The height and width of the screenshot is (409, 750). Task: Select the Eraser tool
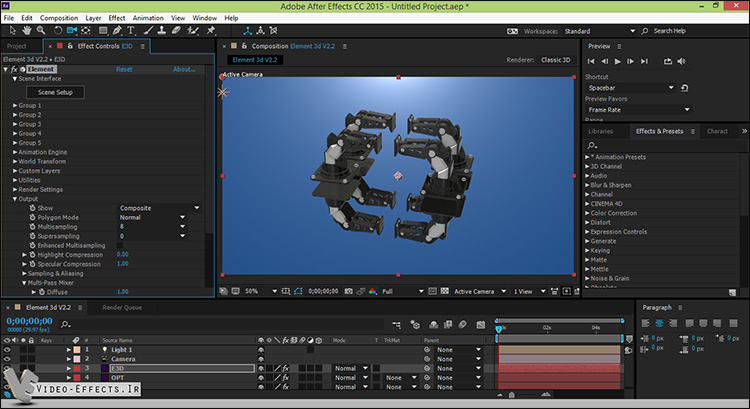(176, 31)
